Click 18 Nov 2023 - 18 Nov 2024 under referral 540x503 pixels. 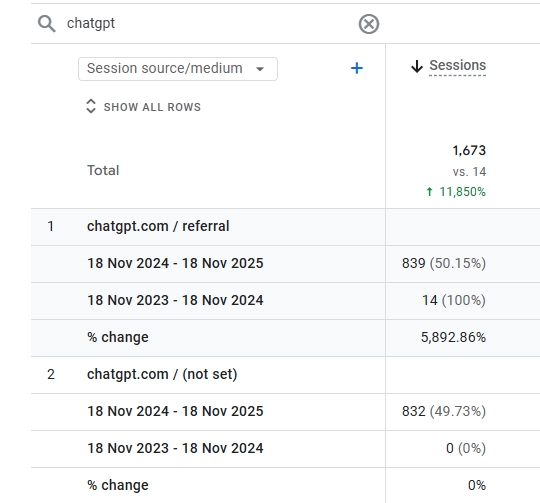(175, 300)
